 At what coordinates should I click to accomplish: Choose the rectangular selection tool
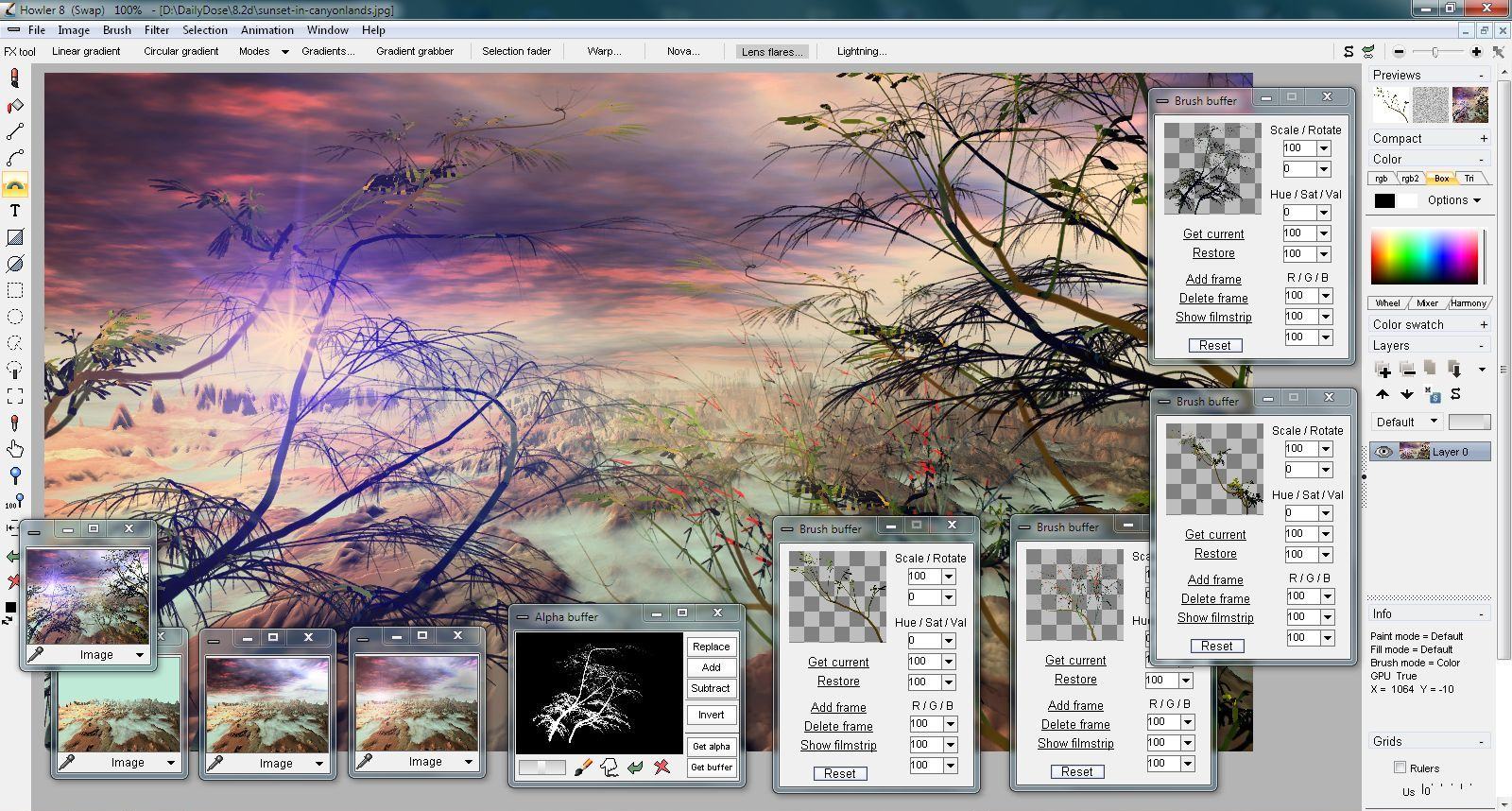[x=15, y=290]
